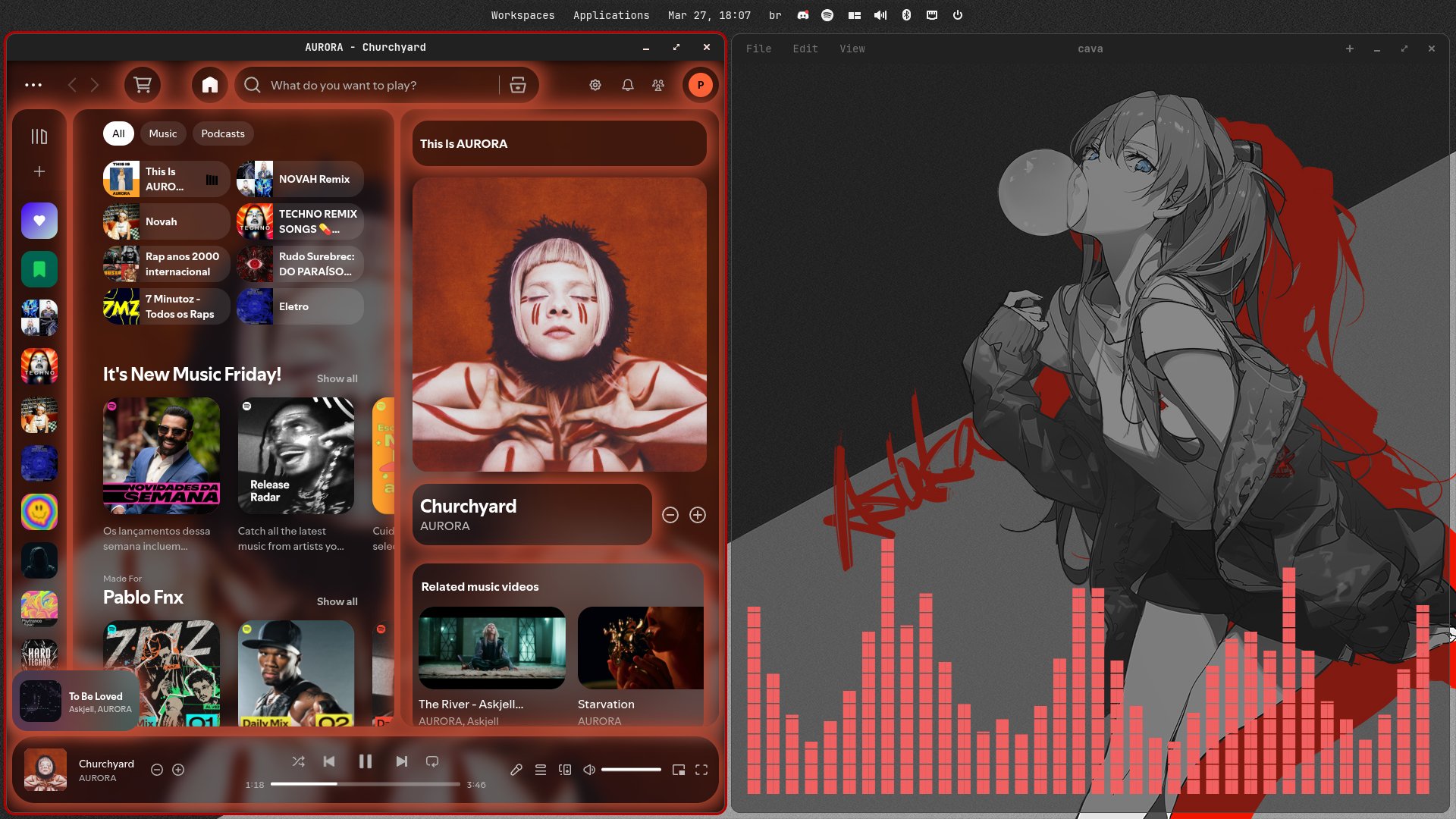Mute the volume speaker icon
The image size is (1456, 819).
pyautogui.click(x=589, y=770)
